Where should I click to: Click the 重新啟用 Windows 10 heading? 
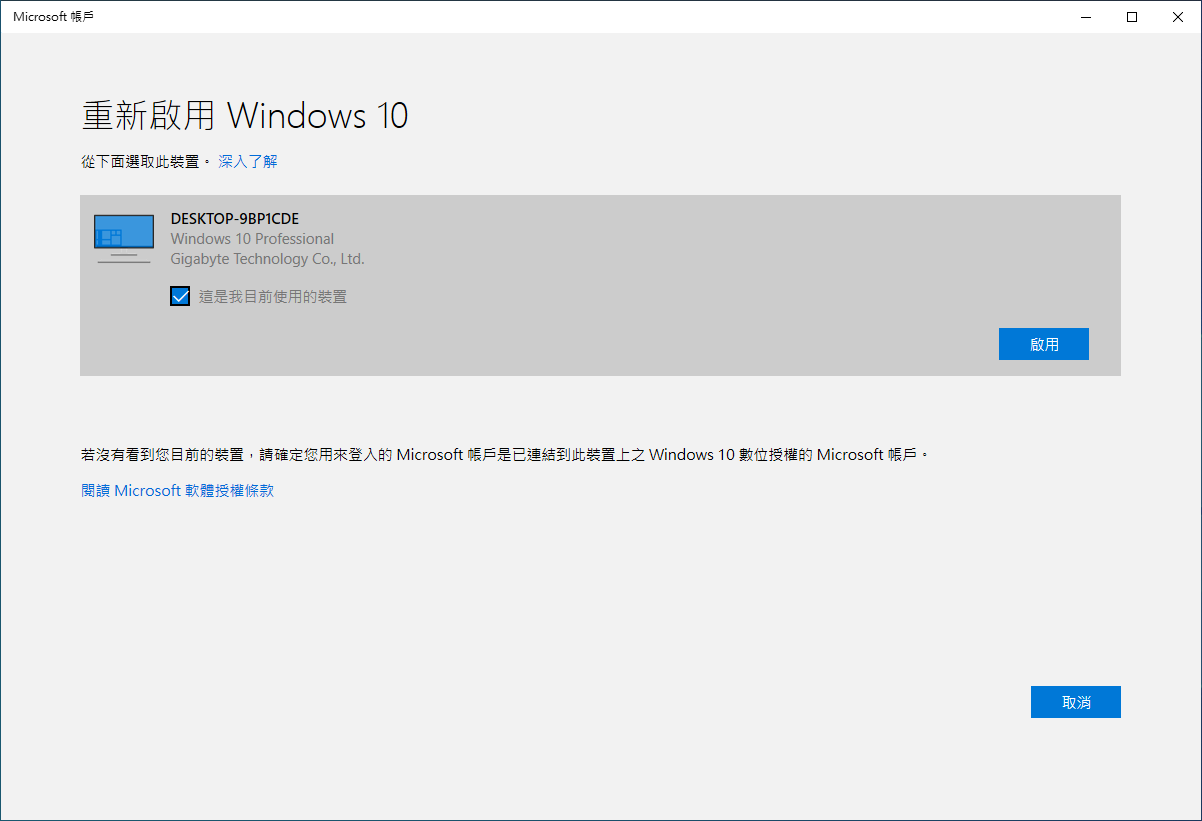tap(243, 115)
